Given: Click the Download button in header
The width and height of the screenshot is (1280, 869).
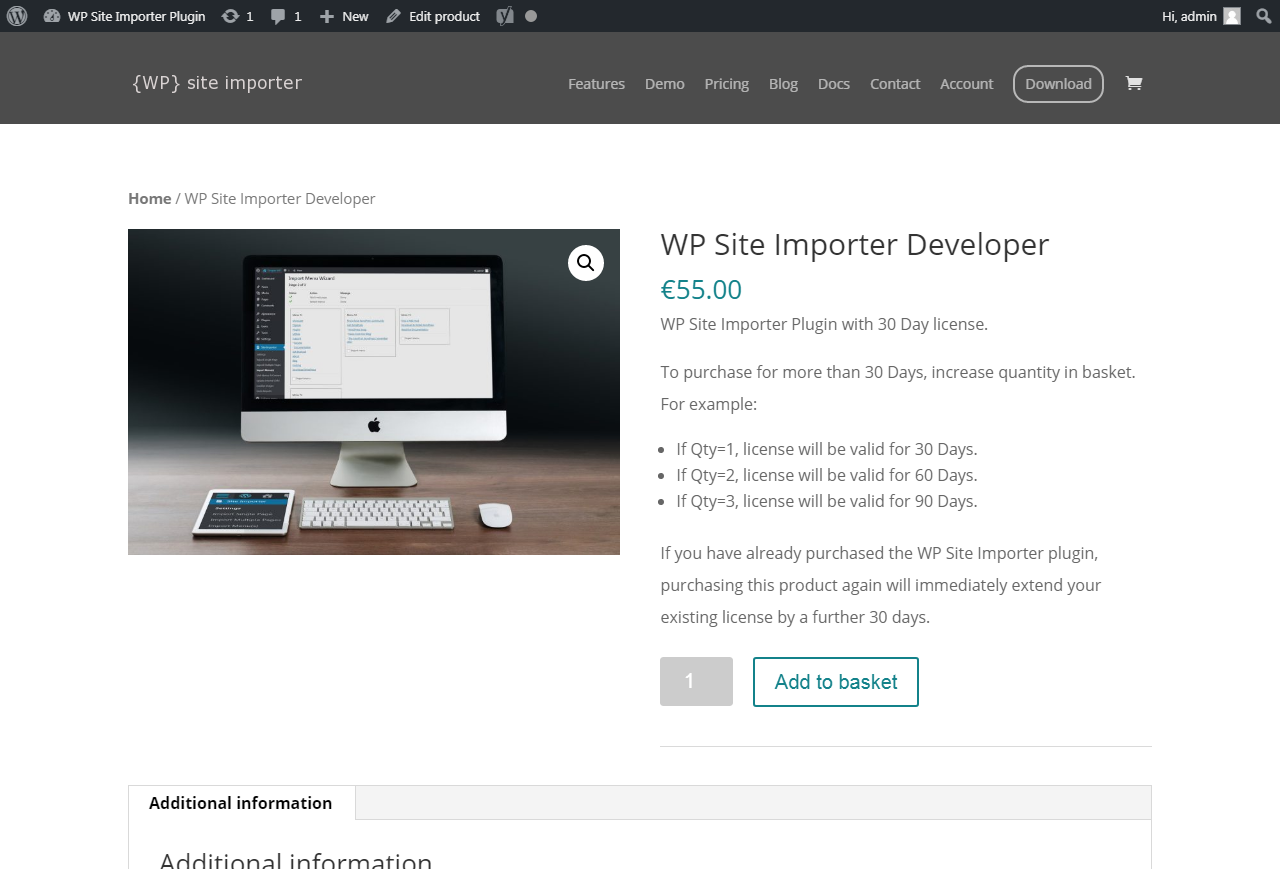Looking at the screenshot, I should (x=1058, y=84).
